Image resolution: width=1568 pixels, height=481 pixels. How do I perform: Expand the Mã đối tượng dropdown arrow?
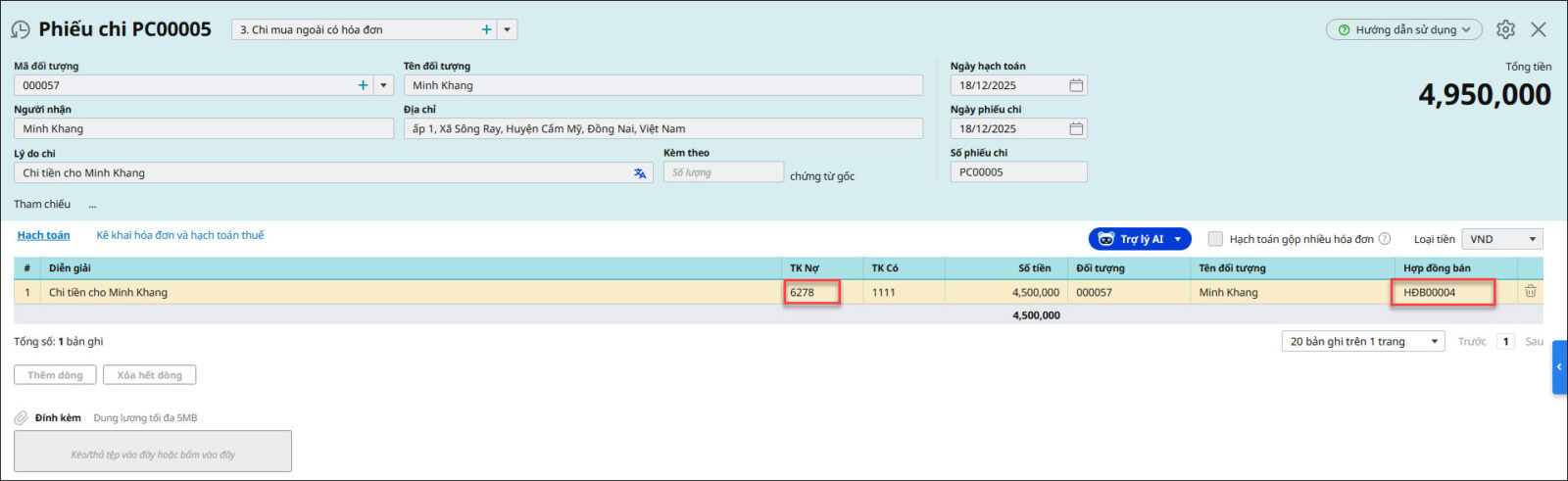point(383,85)
